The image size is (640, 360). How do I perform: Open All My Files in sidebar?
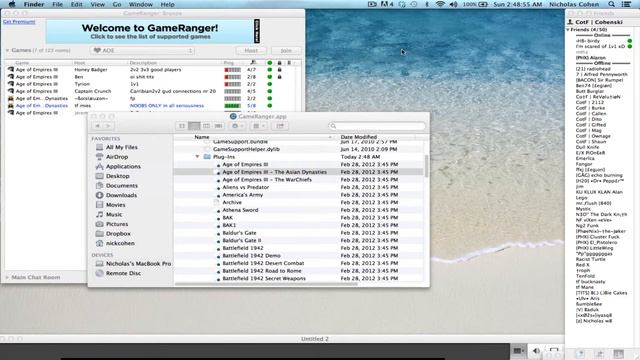[121, 147]
